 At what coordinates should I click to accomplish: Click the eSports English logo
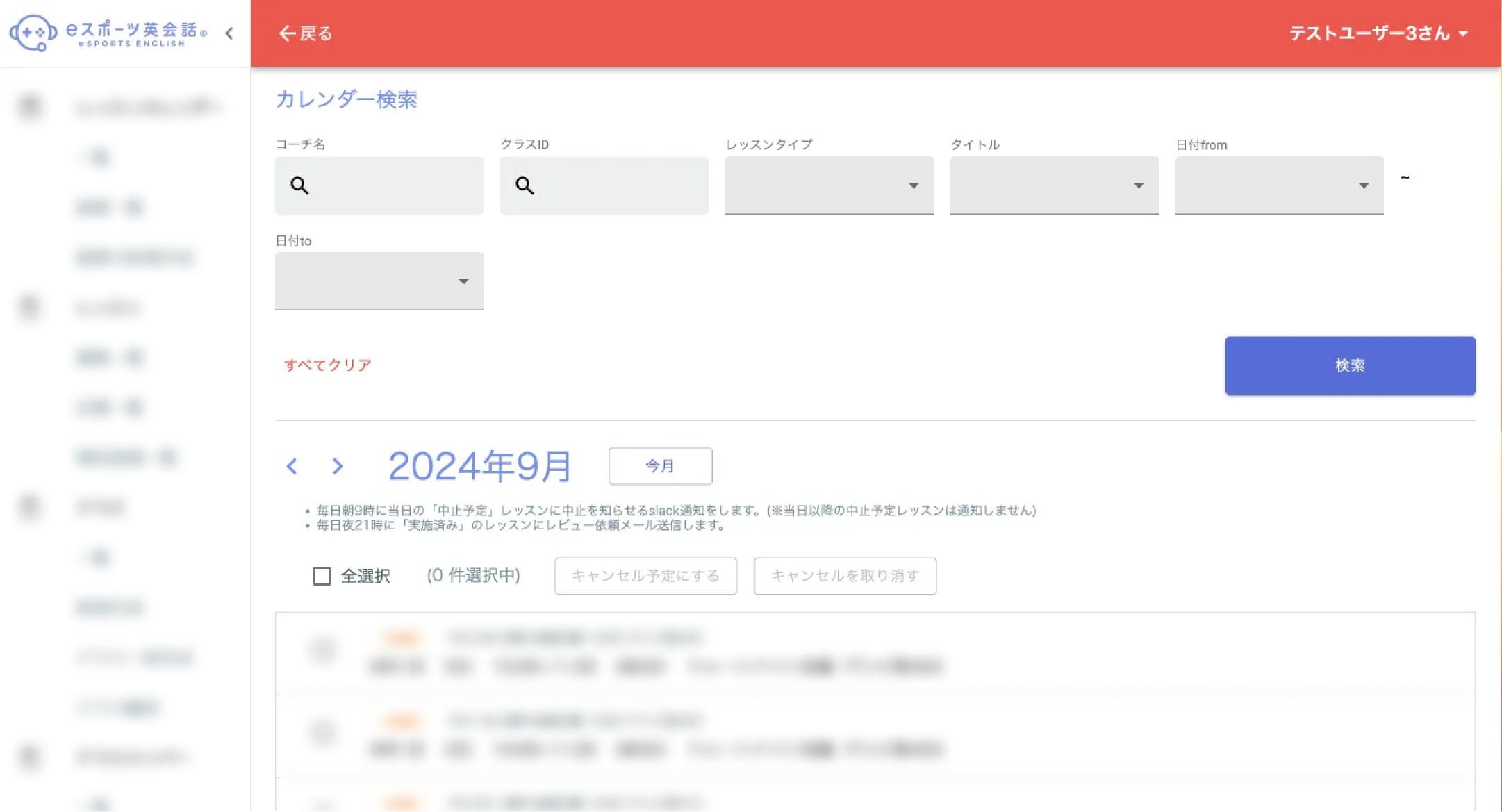tap(108, 33)
